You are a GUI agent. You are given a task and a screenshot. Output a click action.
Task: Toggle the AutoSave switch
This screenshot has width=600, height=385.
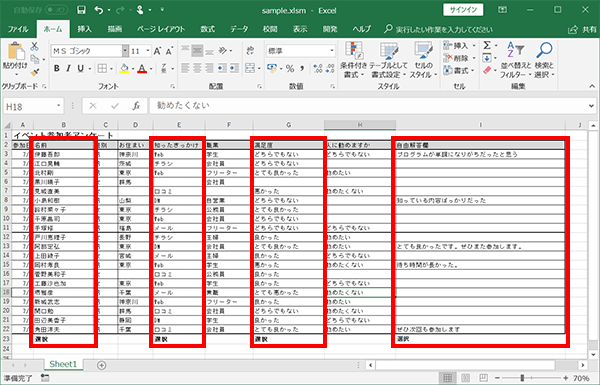56,10
